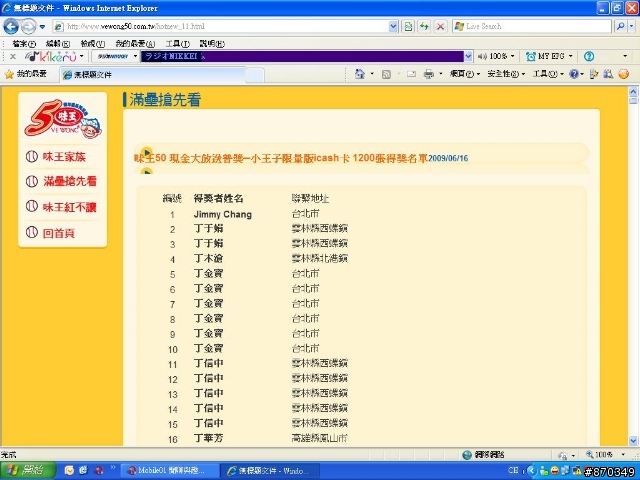The image size is (640, 480).
Task: Click the 得獎者姓名 column header
Action: 218,199
